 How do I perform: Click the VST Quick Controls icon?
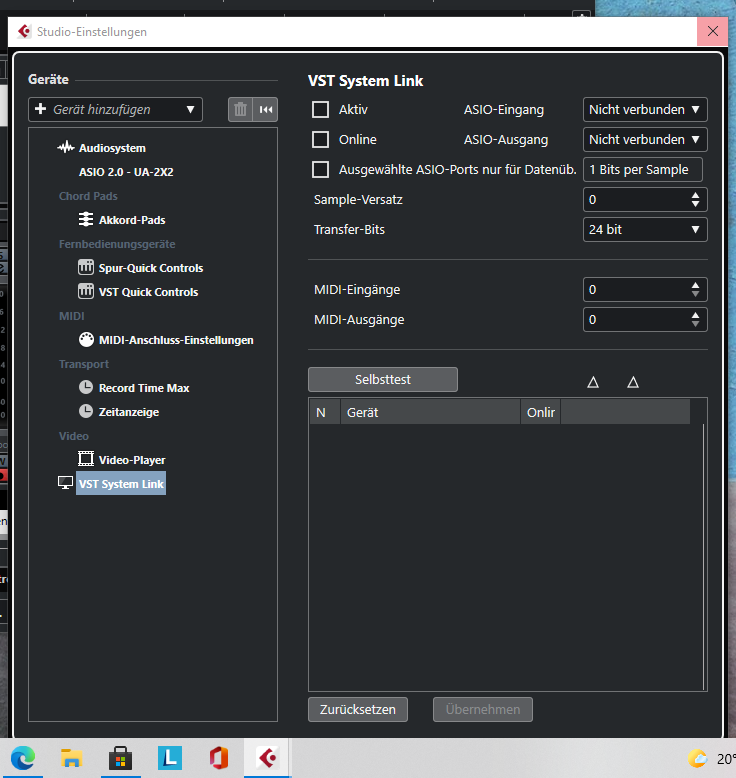[x=86, y=291]
